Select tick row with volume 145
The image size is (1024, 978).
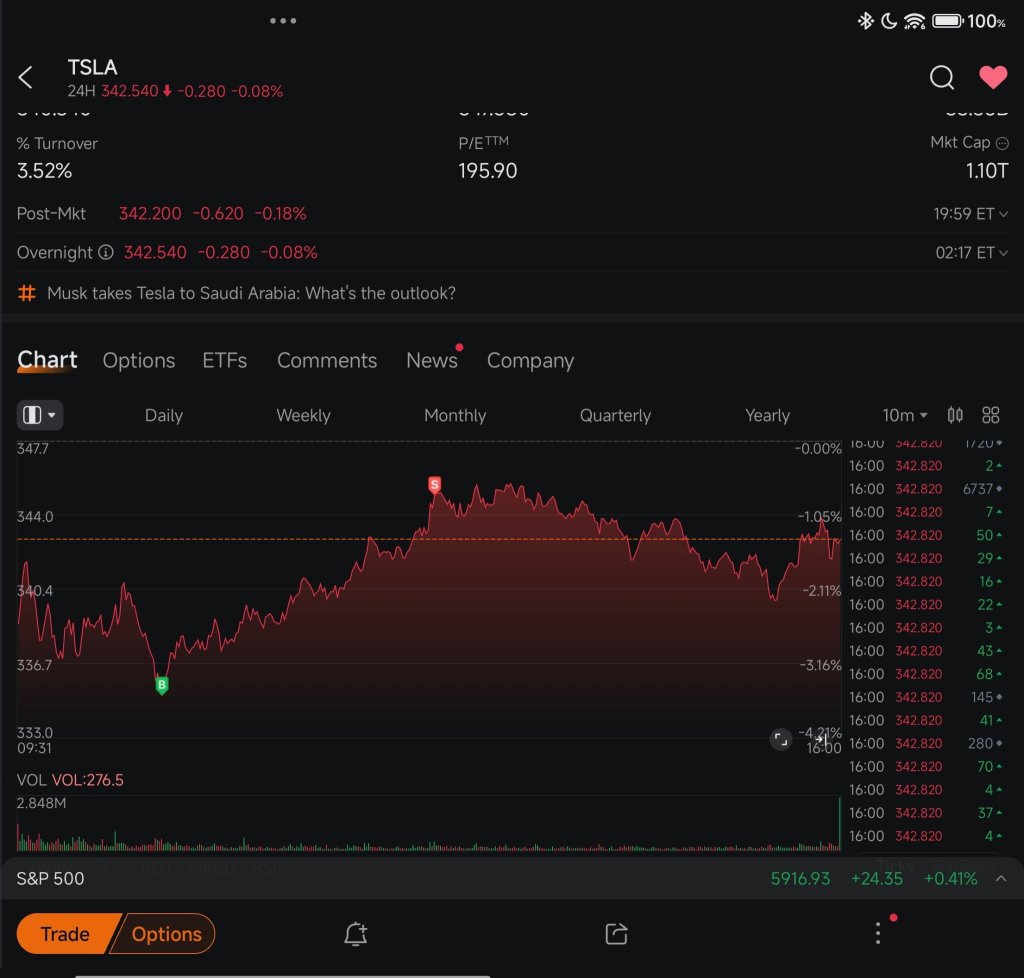coord(926,697)
